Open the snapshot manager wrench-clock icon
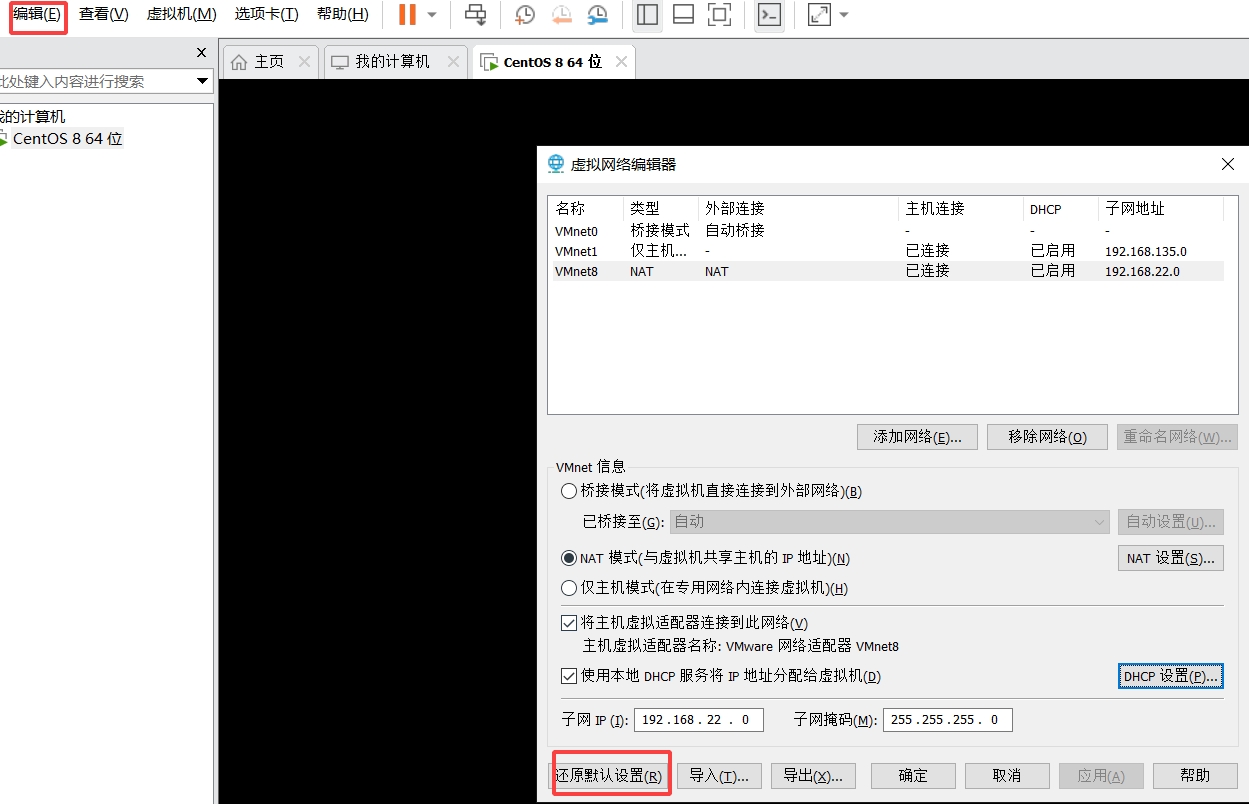This screenshot has width=1249, height=804. click(x=597, y=15)
